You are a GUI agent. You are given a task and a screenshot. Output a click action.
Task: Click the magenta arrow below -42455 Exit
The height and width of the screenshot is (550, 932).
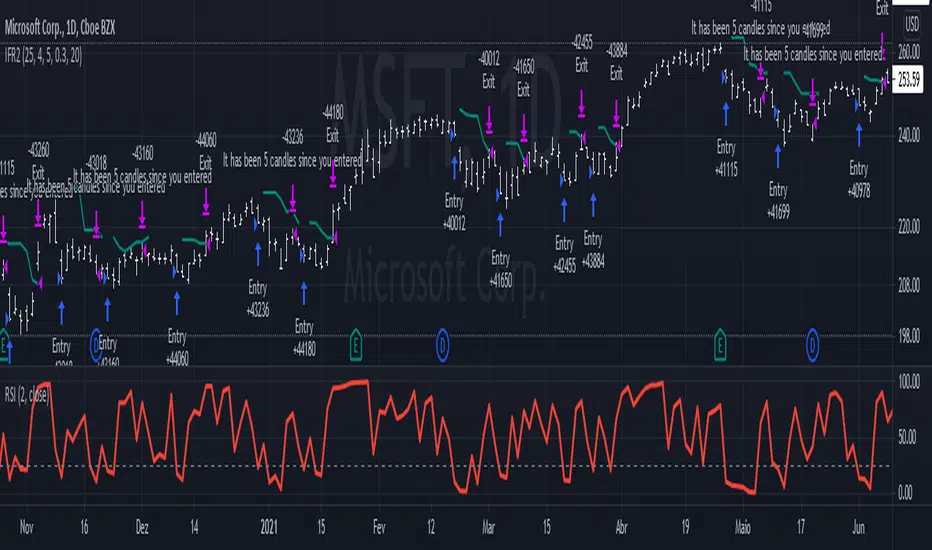click(x=581, y=103)
